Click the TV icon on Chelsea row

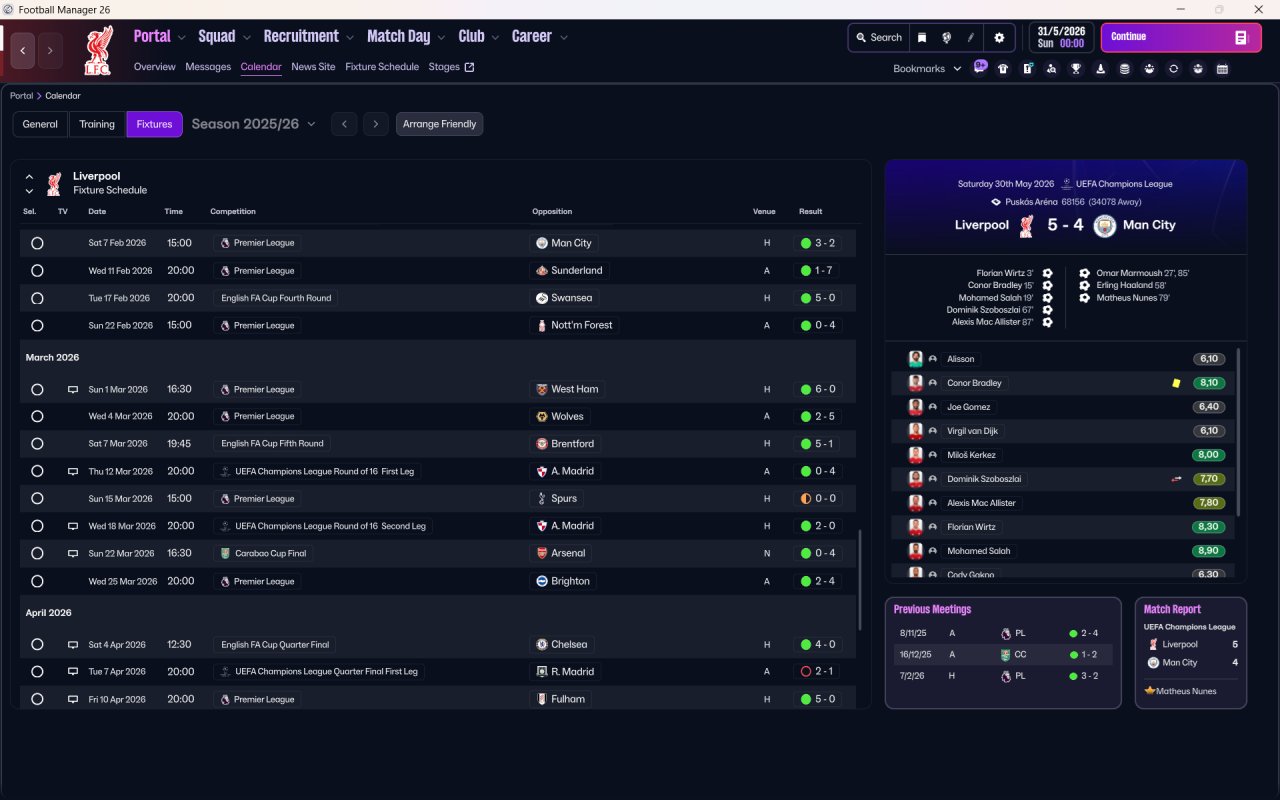(72, 645)
